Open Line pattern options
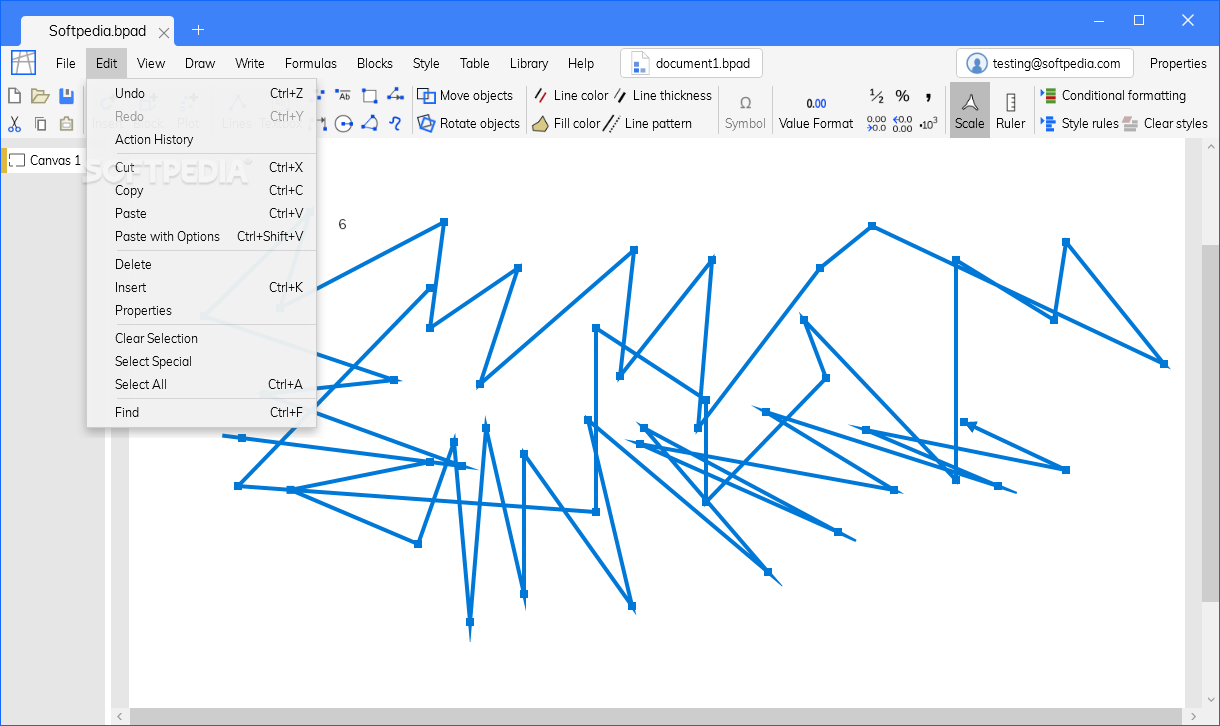Viewport: 1220px width, 726px height. (649, 124)
